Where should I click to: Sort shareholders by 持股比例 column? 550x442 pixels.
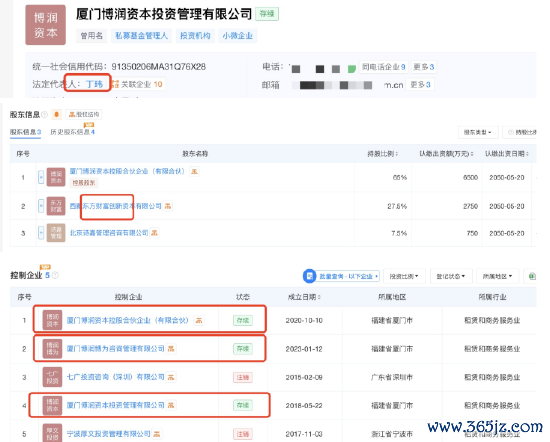tap(382, 154)
